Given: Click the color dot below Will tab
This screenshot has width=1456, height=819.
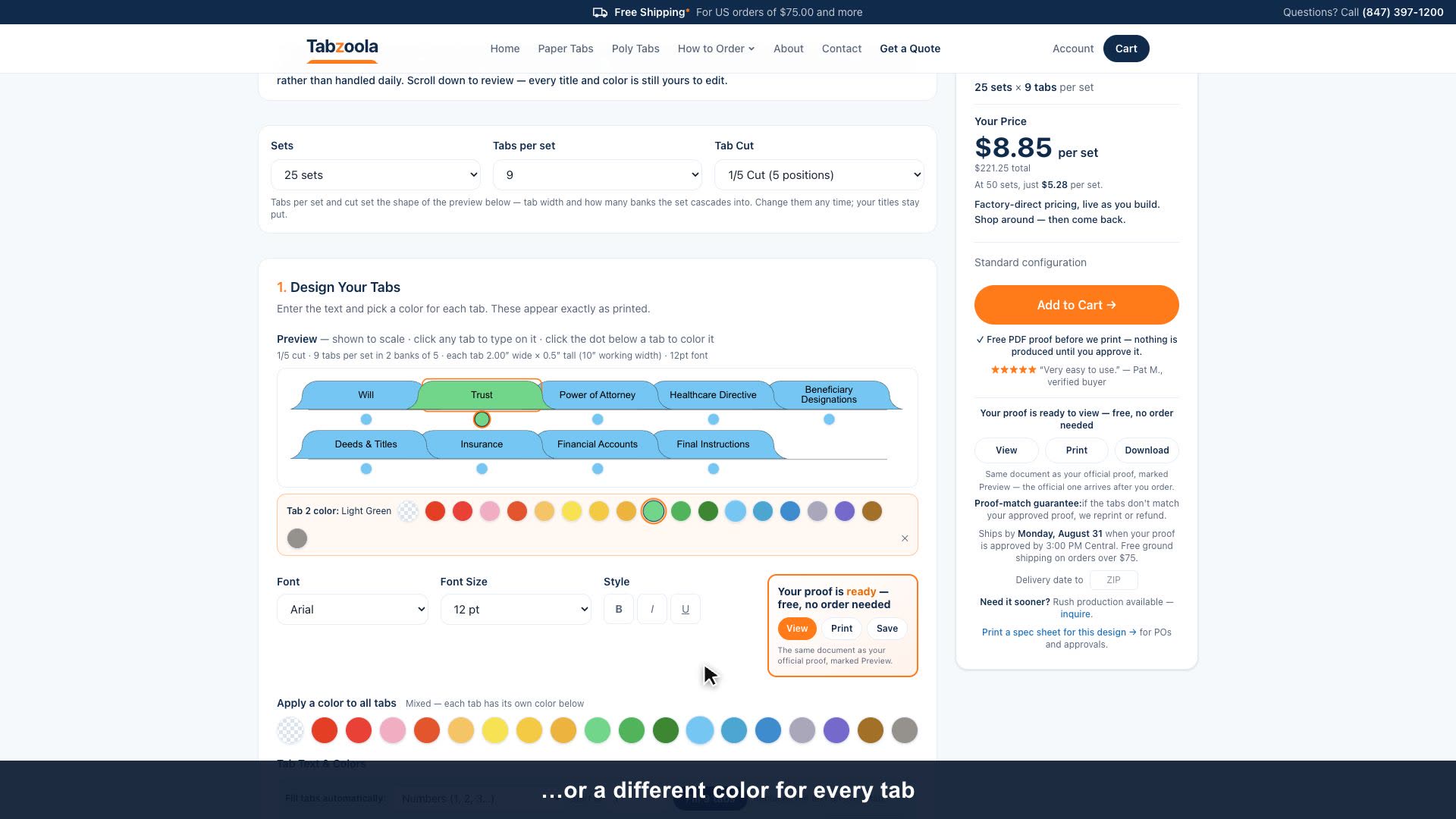Looking at the screenshot, I should tap(366, 419).
